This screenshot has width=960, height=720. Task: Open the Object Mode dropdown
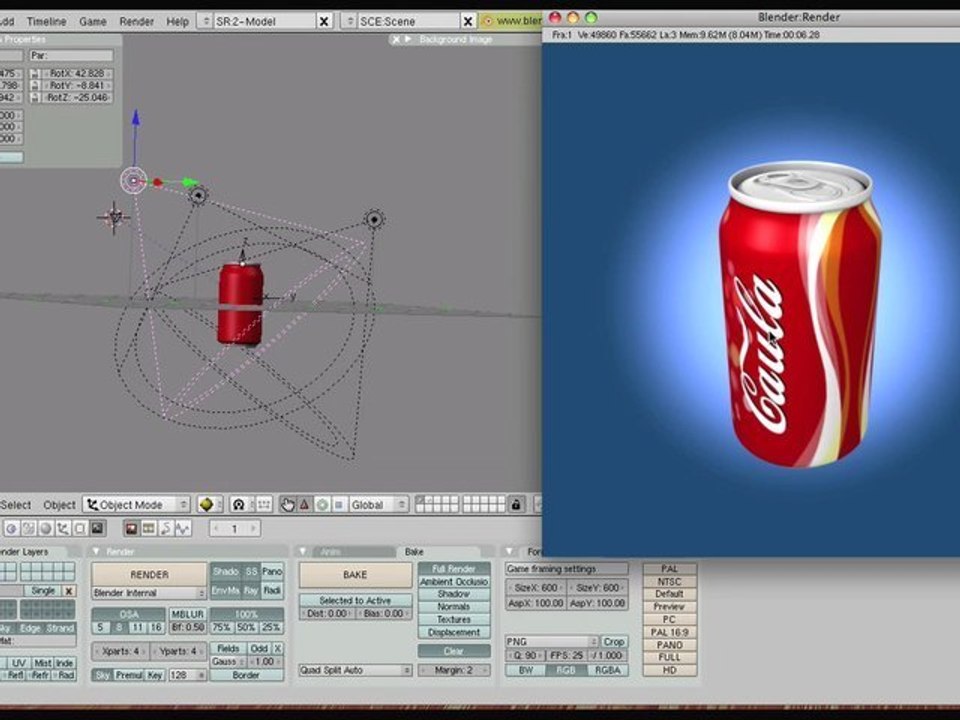point(137,504)
